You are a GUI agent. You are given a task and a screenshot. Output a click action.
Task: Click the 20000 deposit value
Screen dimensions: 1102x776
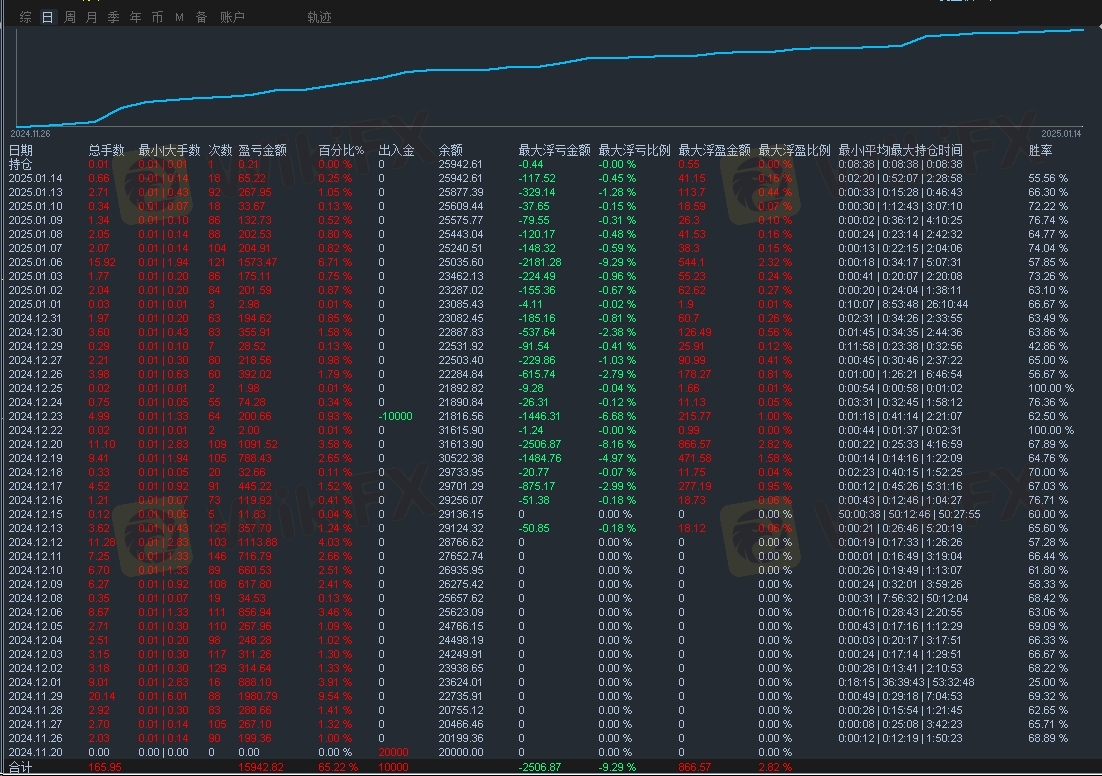tap(393, 752)
